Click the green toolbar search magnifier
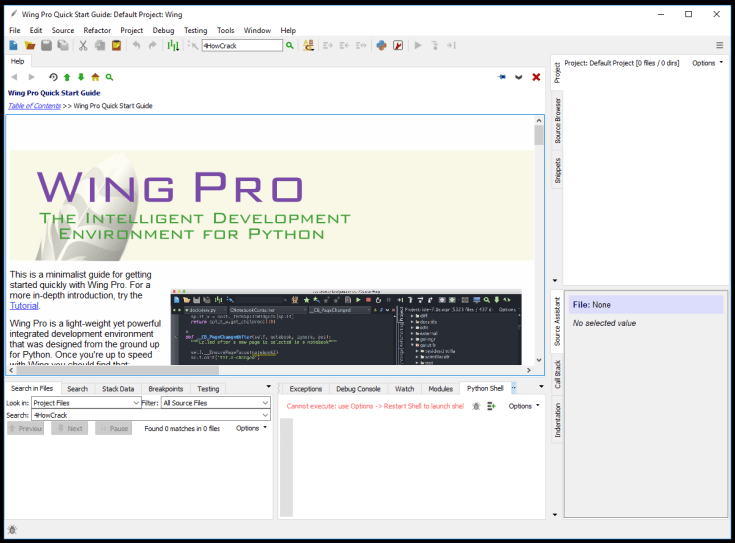 [x=290, y=45]
